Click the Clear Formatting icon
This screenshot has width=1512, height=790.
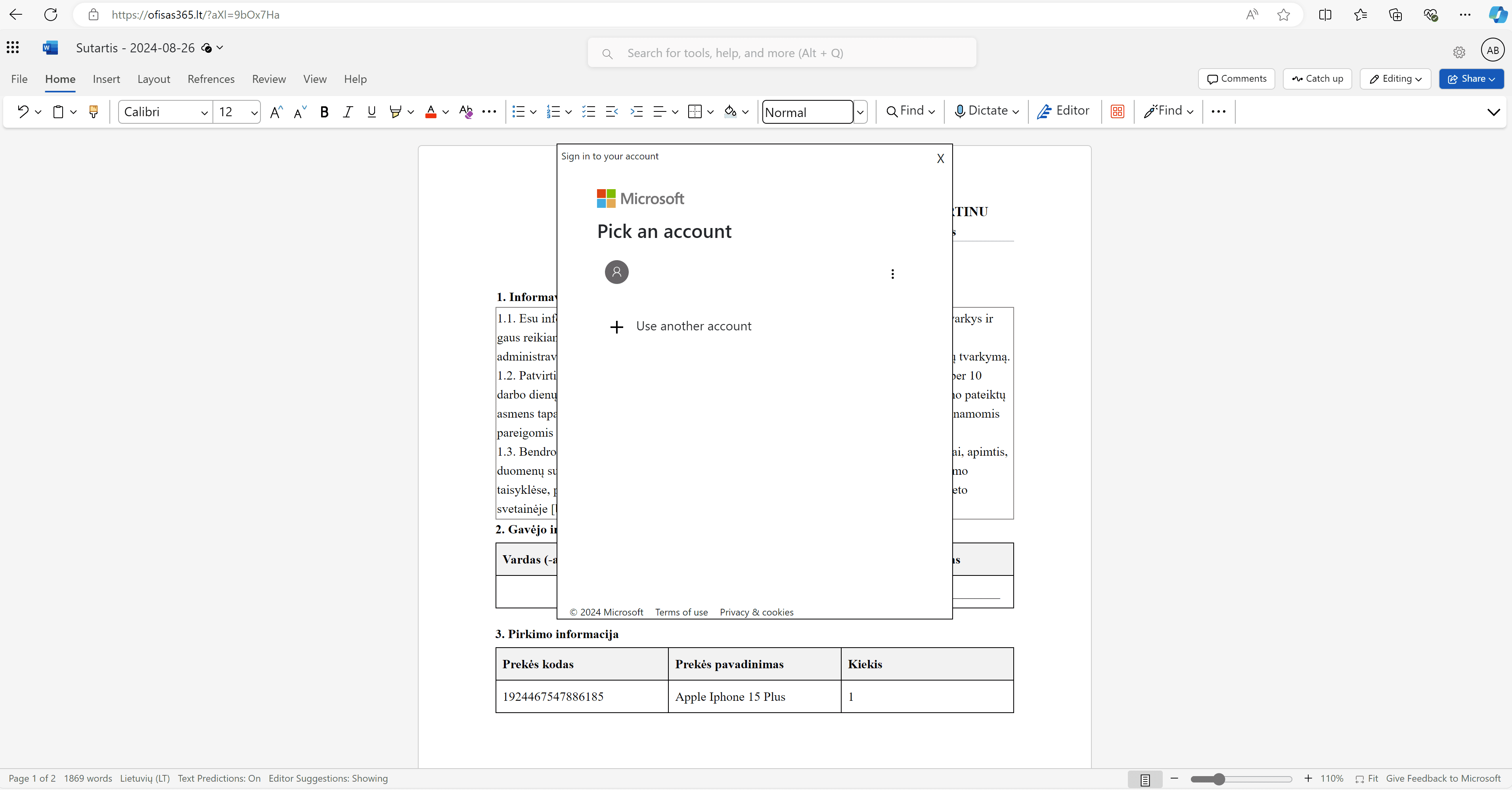pos(466,111)
